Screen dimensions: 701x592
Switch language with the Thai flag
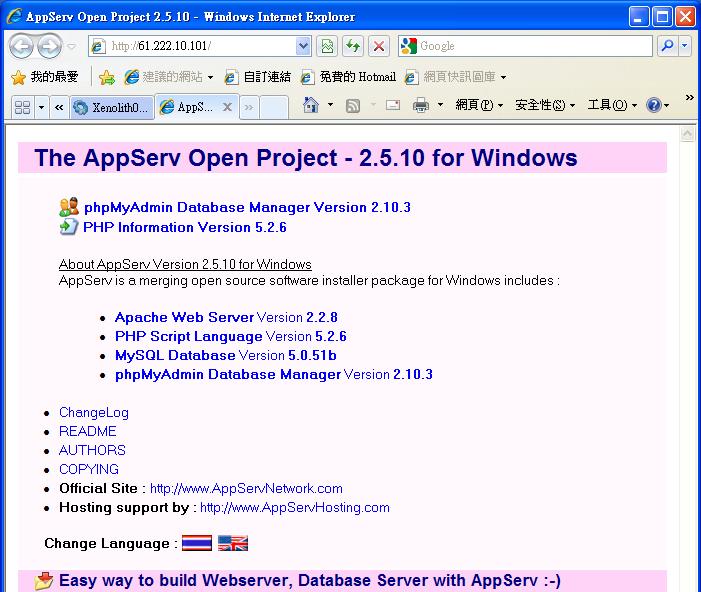click(197, 543)
